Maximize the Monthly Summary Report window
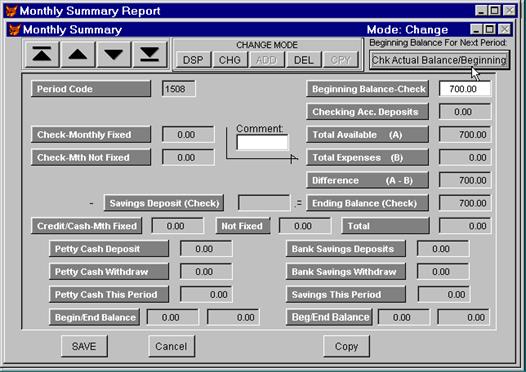 494,10
